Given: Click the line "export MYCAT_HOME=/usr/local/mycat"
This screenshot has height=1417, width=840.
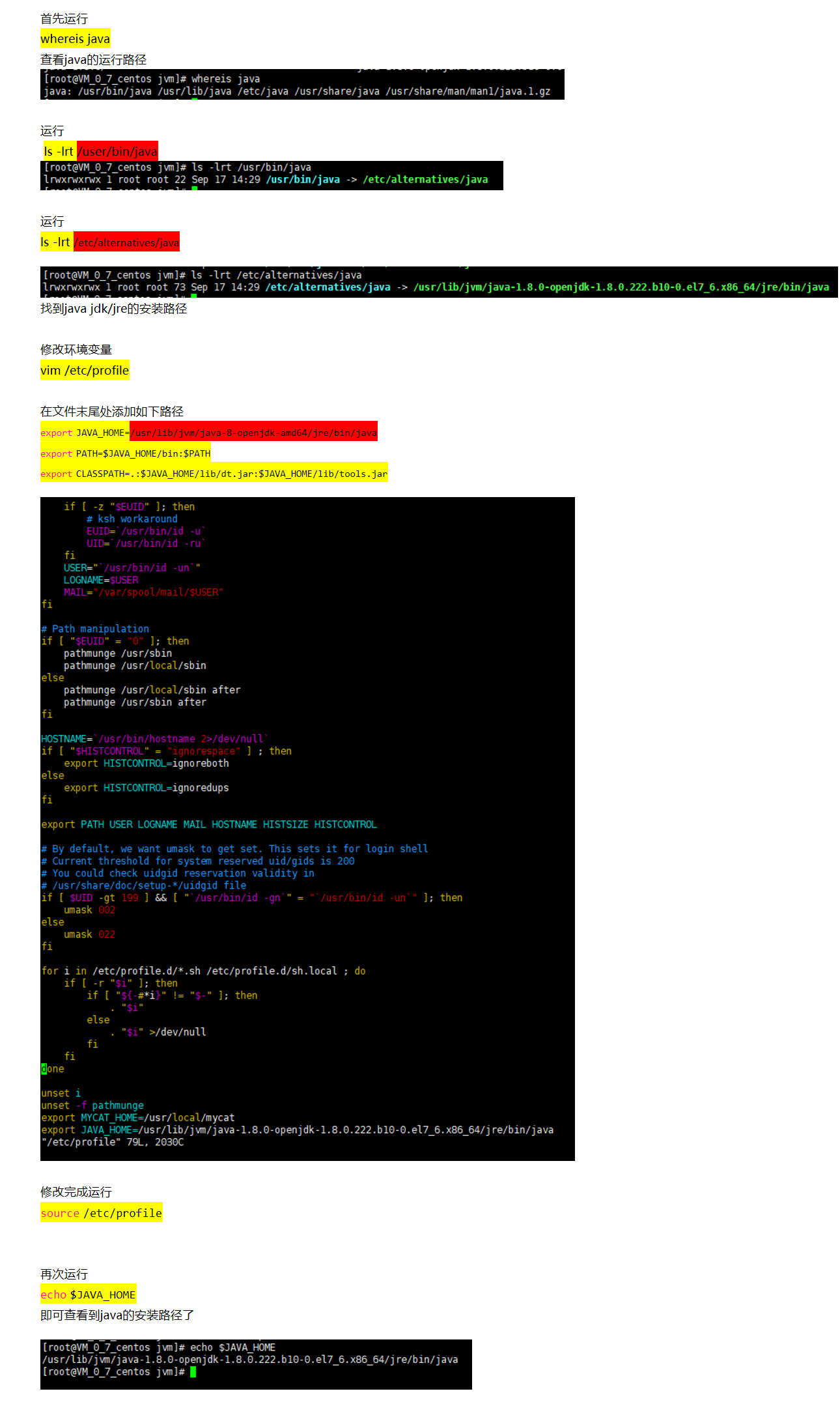Looking at the screenshot, I should (138, 1117).
